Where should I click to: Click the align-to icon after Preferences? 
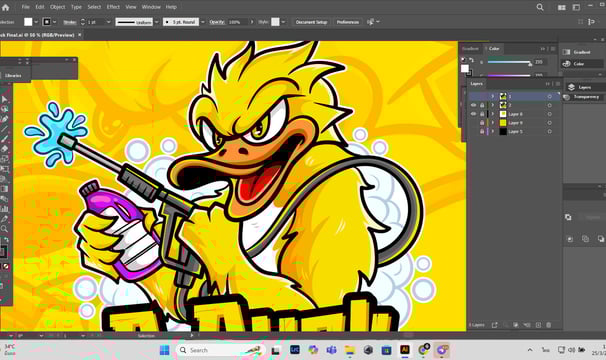pos(370,22)
